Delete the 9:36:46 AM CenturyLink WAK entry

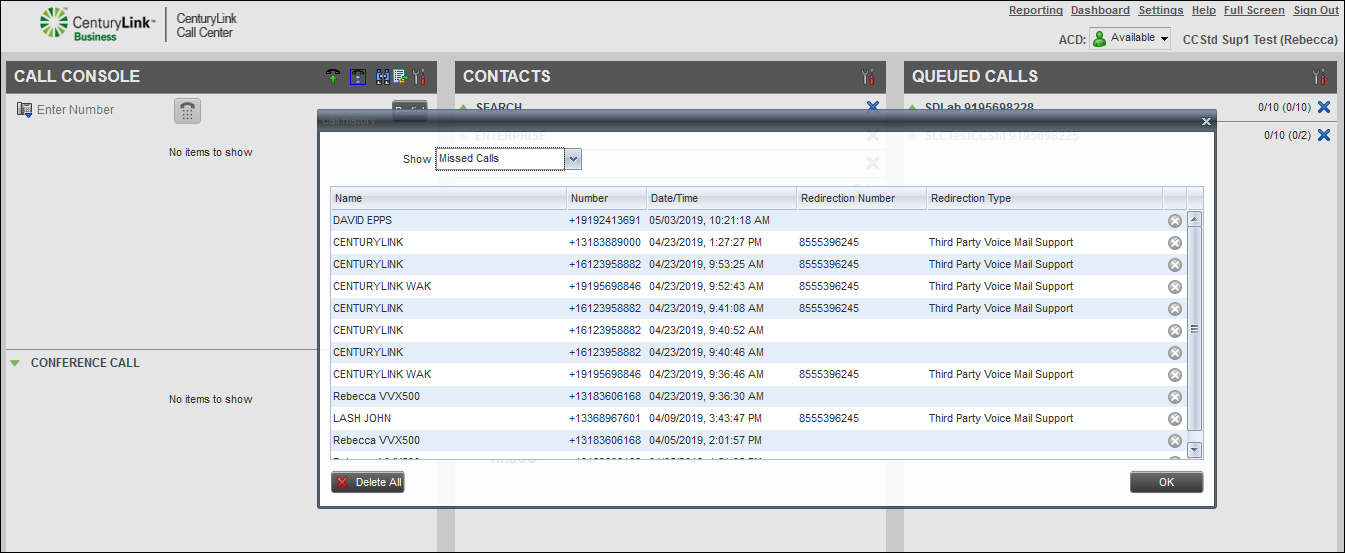pyautogui.click(x=1175, y=375)
